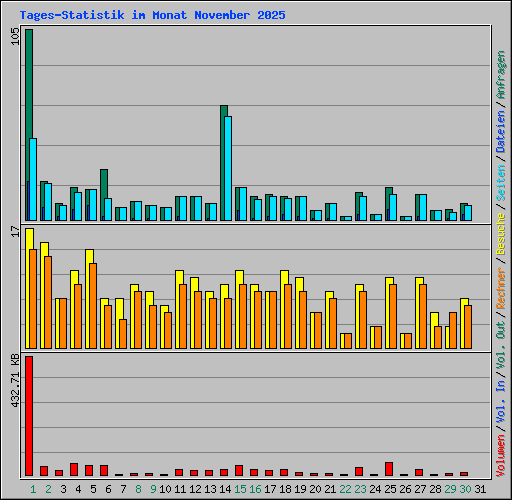
Task: Click the 'Besuche' legend label
Action: click(x=501, y=234)
